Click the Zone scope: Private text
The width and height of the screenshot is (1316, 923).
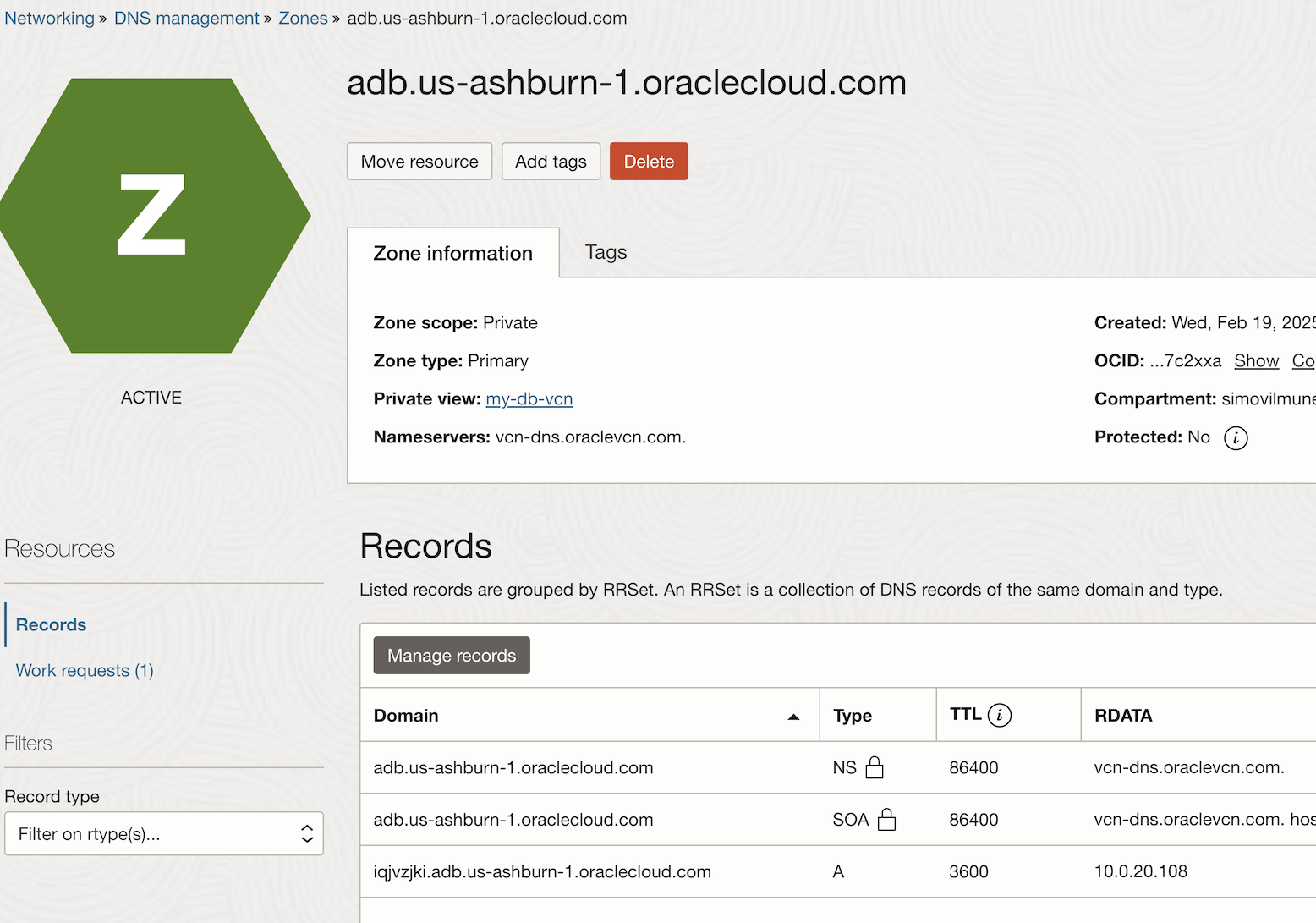click(456, 322)
